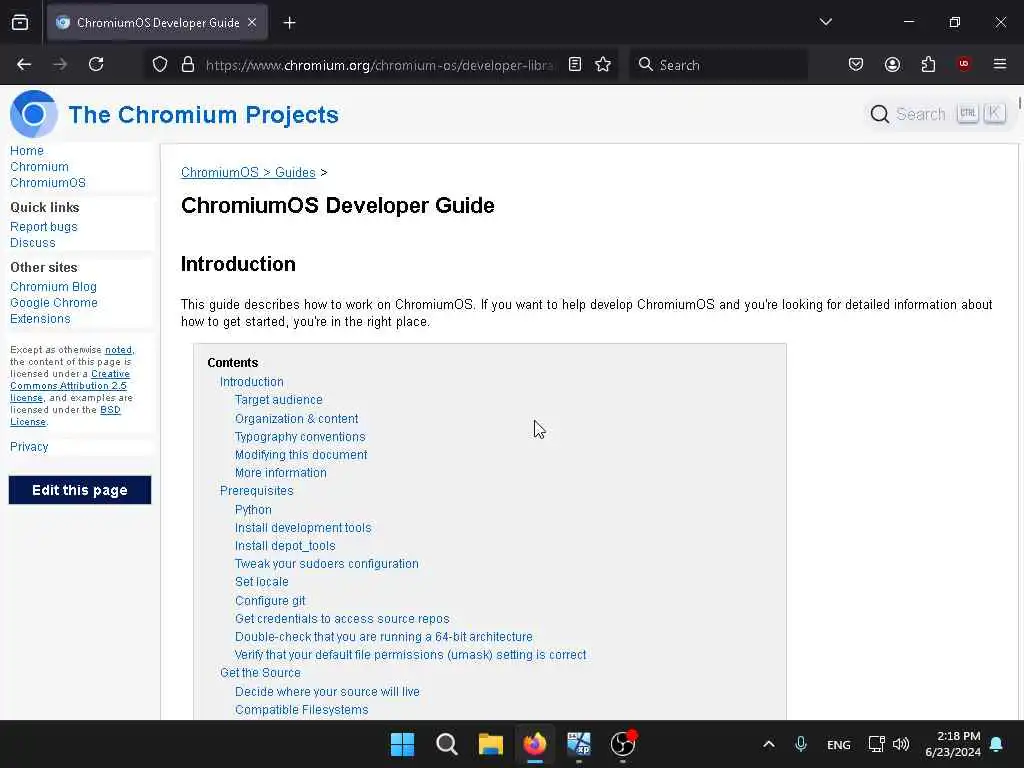Toggle reader view icon

tap(575, 64)
